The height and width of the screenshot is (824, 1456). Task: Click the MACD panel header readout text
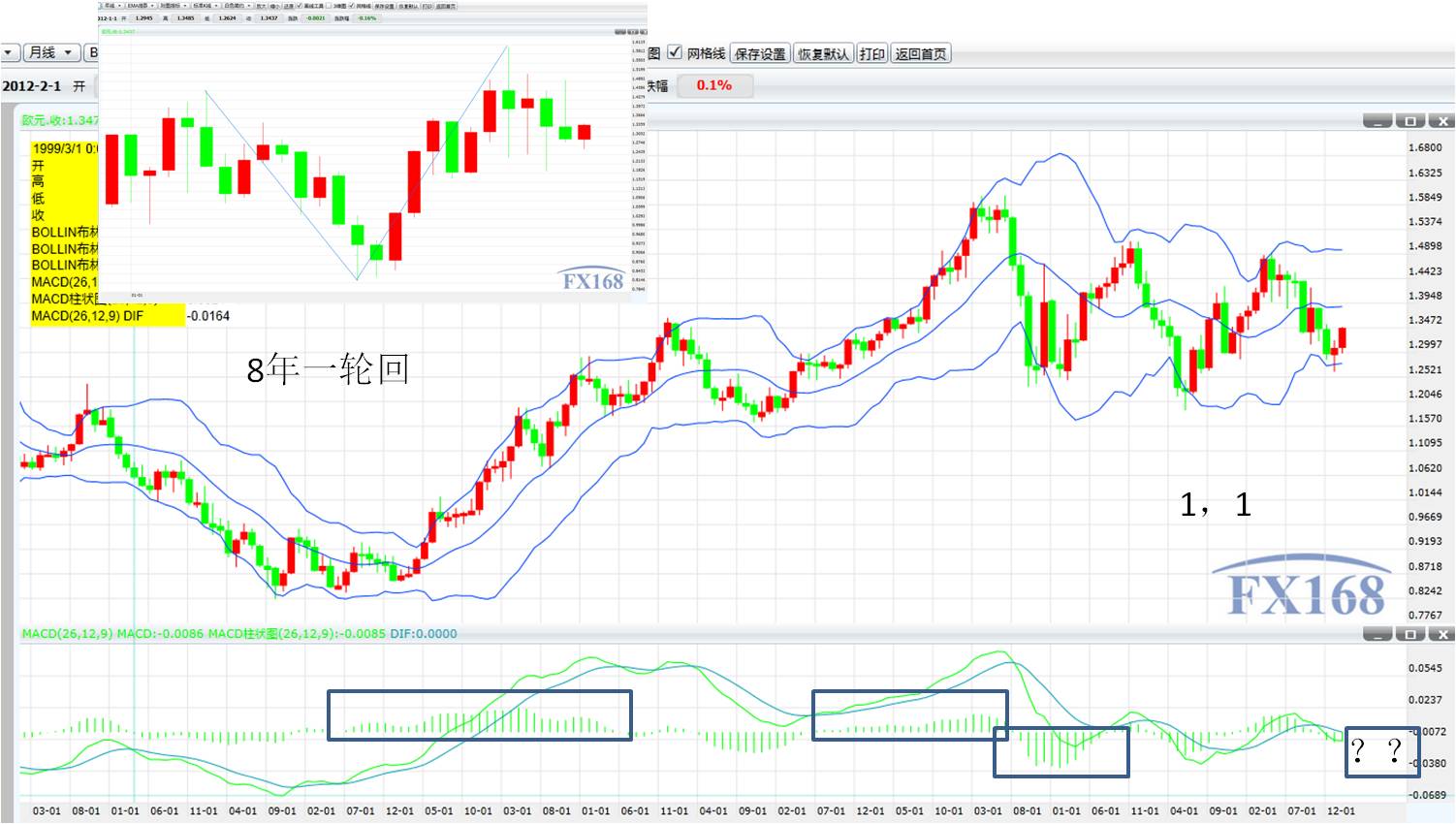click(x=239, y=634)
